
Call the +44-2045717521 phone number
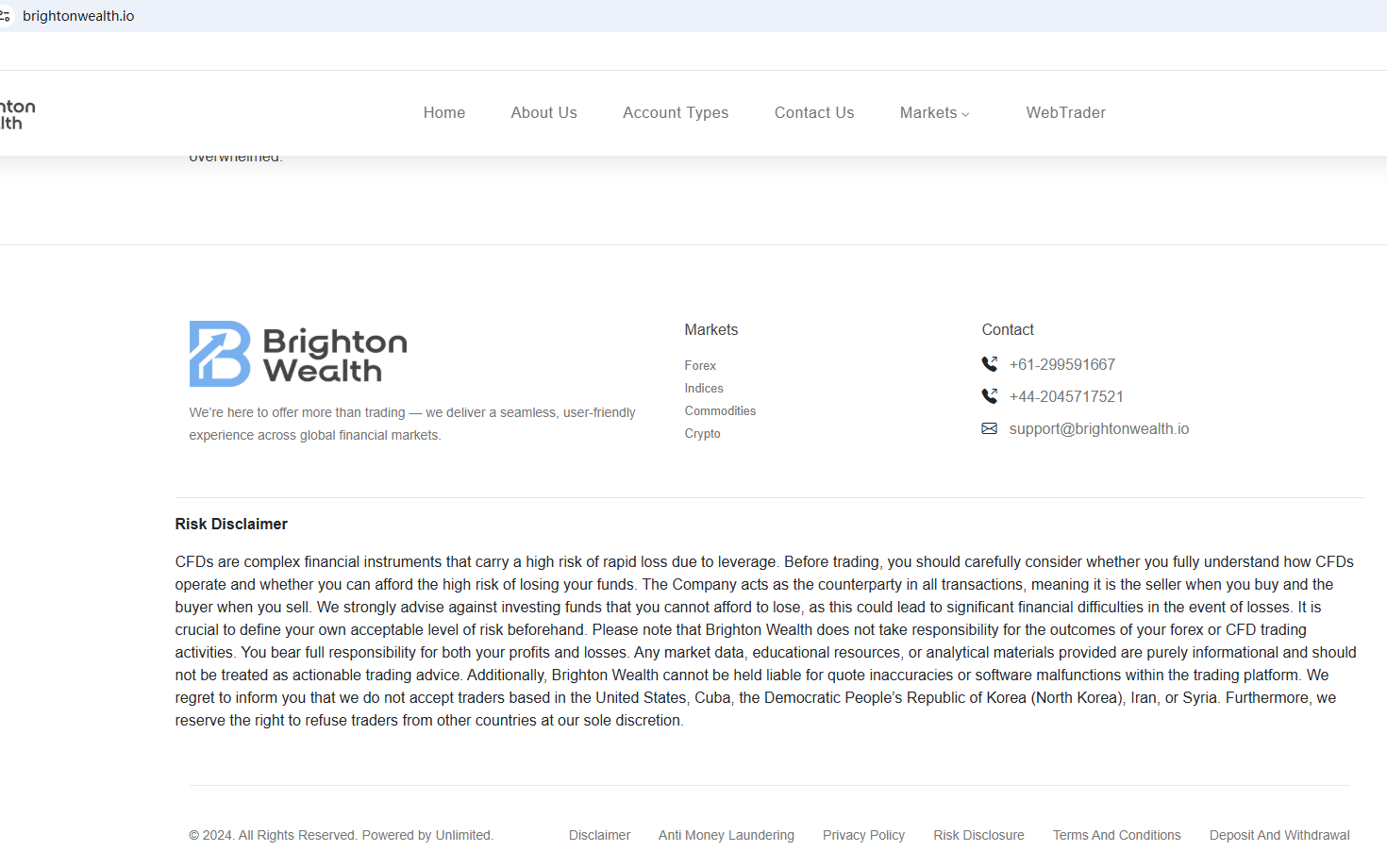[x=1066, y=396]
